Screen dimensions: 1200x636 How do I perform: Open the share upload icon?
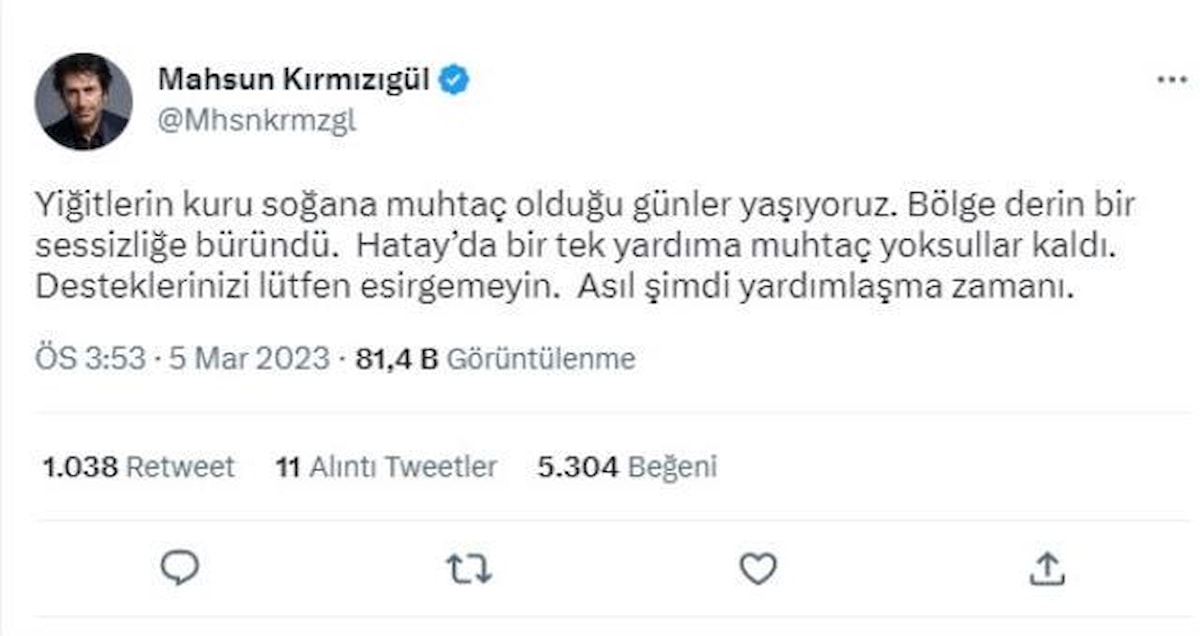(1046, 568)
